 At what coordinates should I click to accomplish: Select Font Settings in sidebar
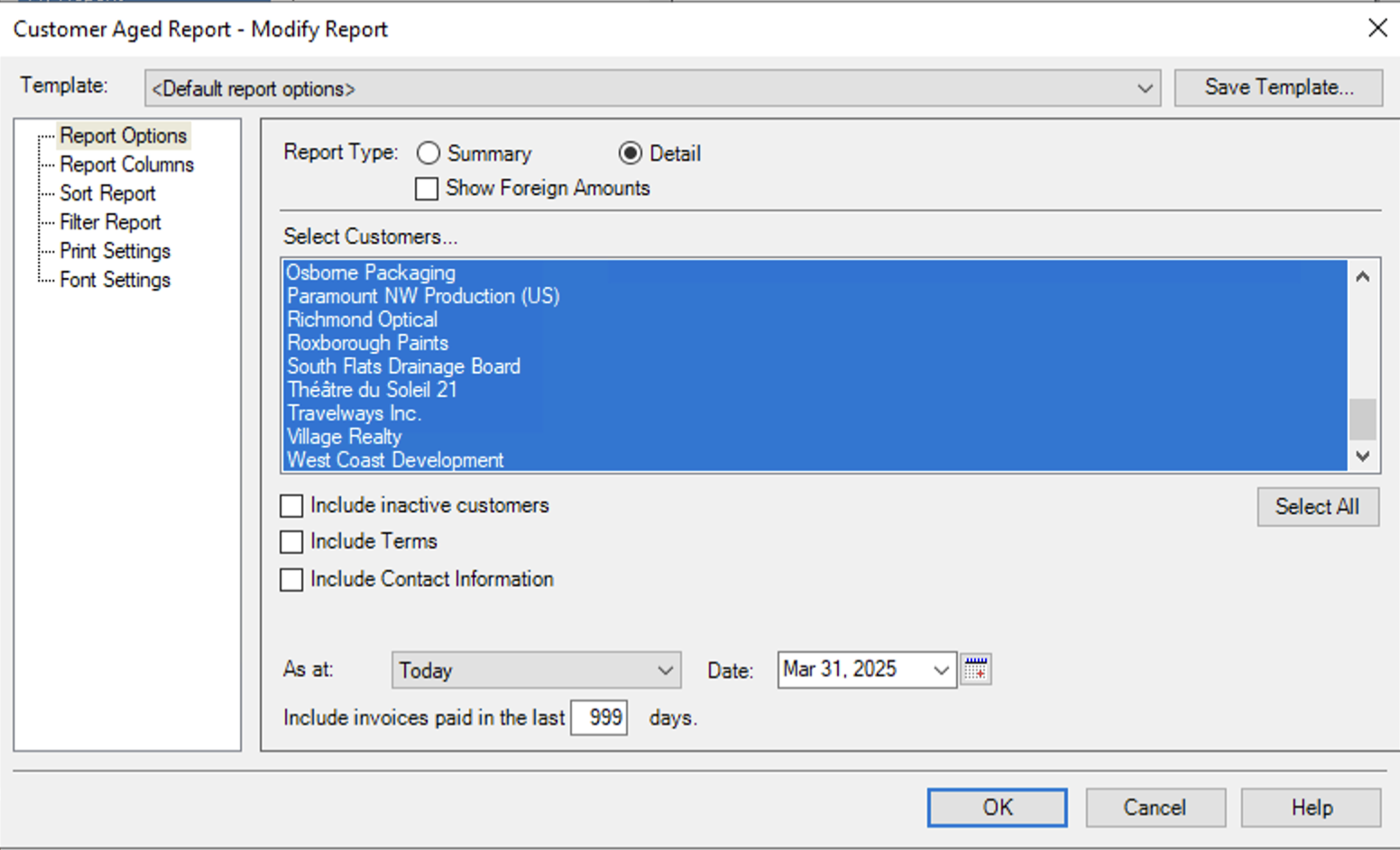coord(115,281)
